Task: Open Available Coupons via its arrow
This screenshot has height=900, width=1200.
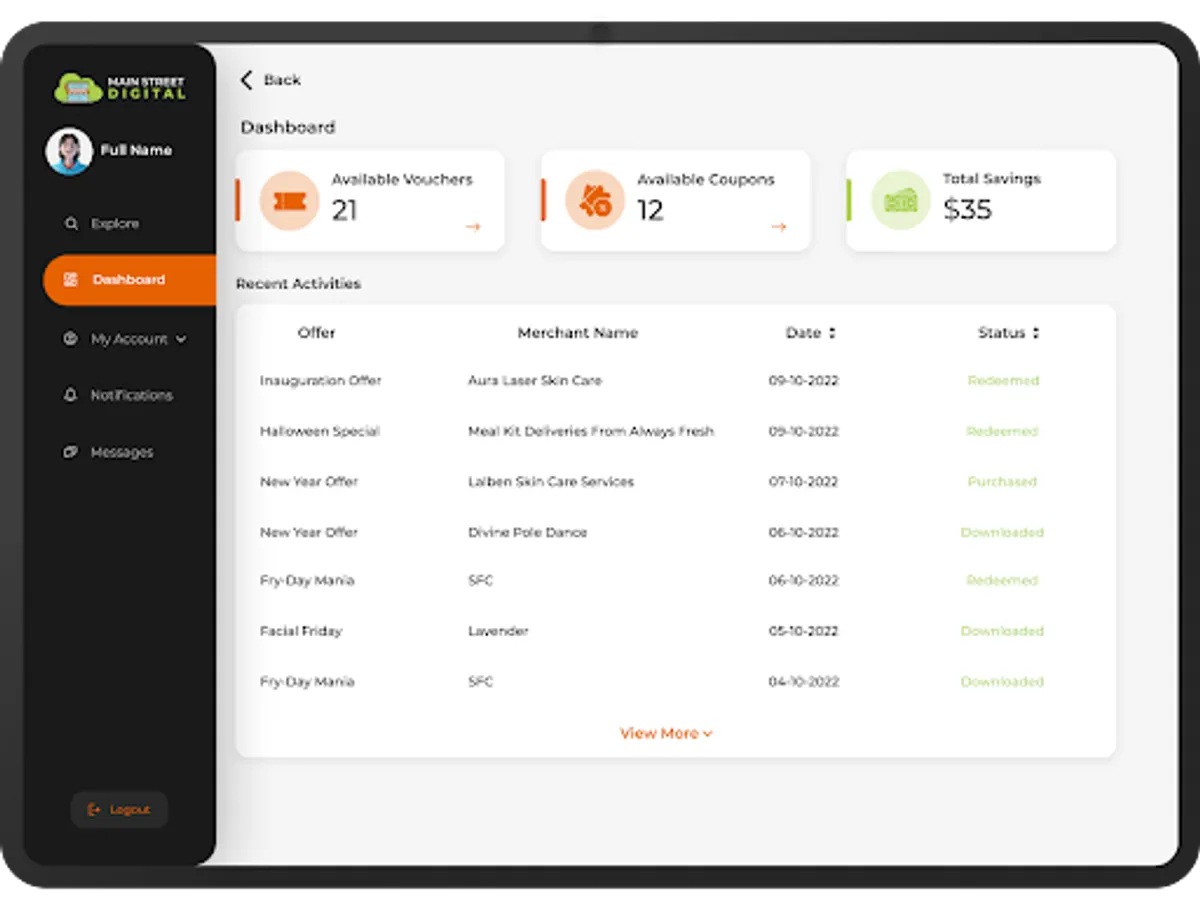Action: click(778, 227)
